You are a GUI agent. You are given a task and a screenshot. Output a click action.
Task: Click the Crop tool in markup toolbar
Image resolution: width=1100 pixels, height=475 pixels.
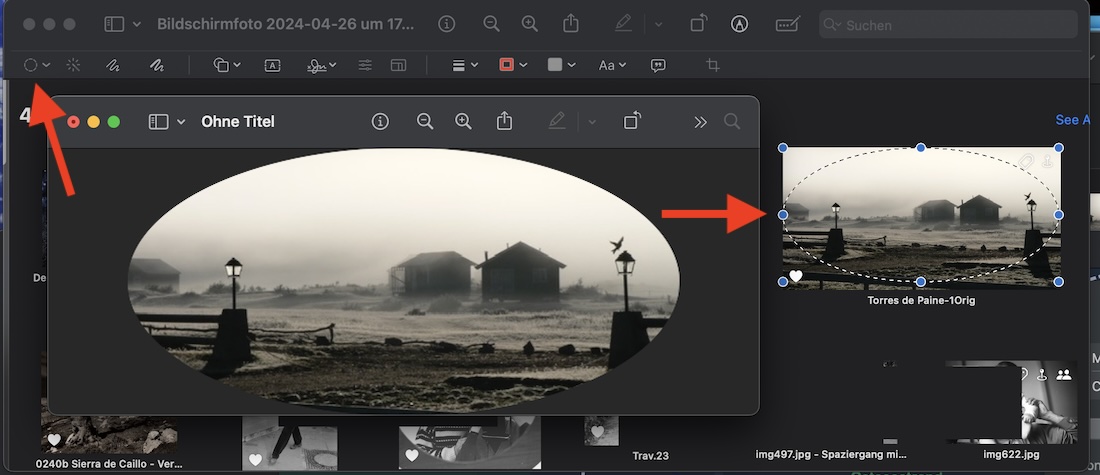tap(713, 65)
